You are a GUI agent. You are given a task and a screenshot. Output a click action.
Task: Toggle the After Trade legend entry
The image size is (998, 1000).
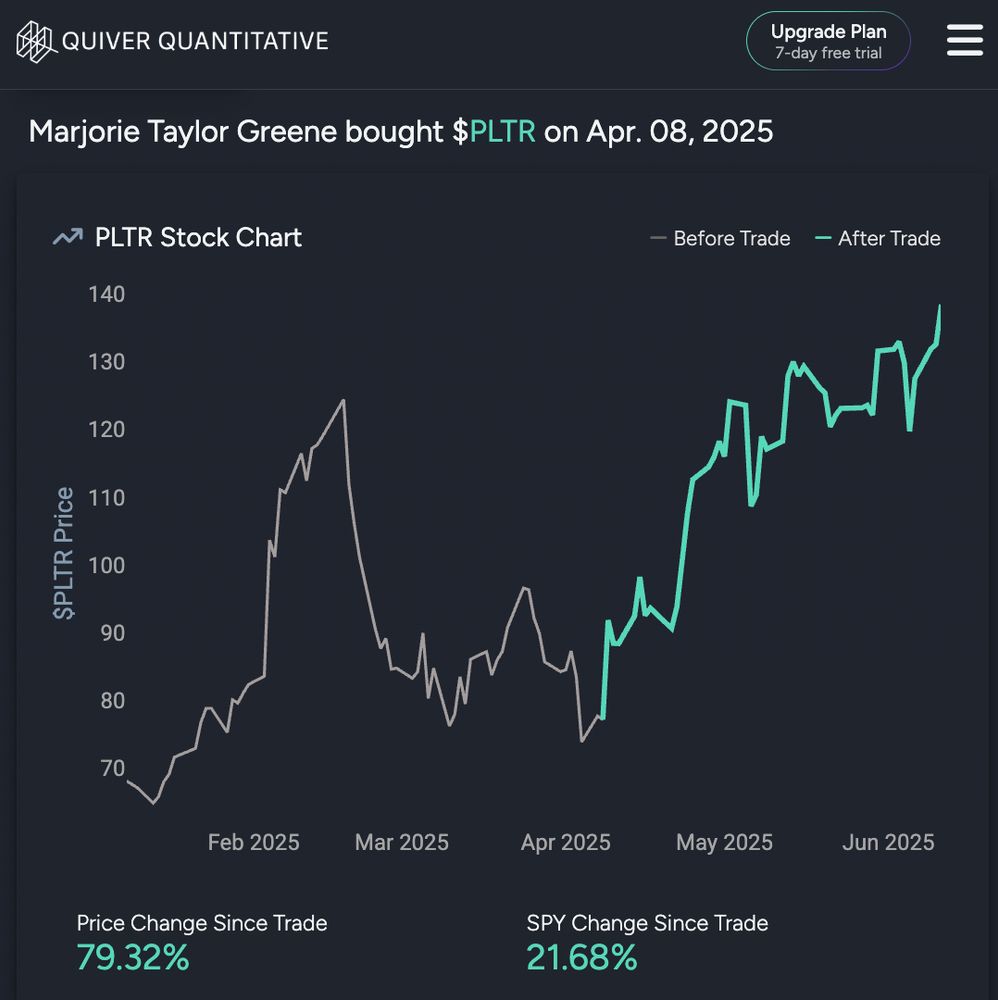[877, 239]
